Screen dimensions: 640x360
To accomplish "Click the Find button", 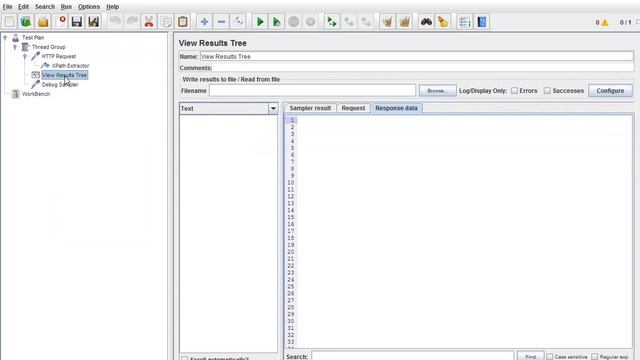I will tap(530, 356).
